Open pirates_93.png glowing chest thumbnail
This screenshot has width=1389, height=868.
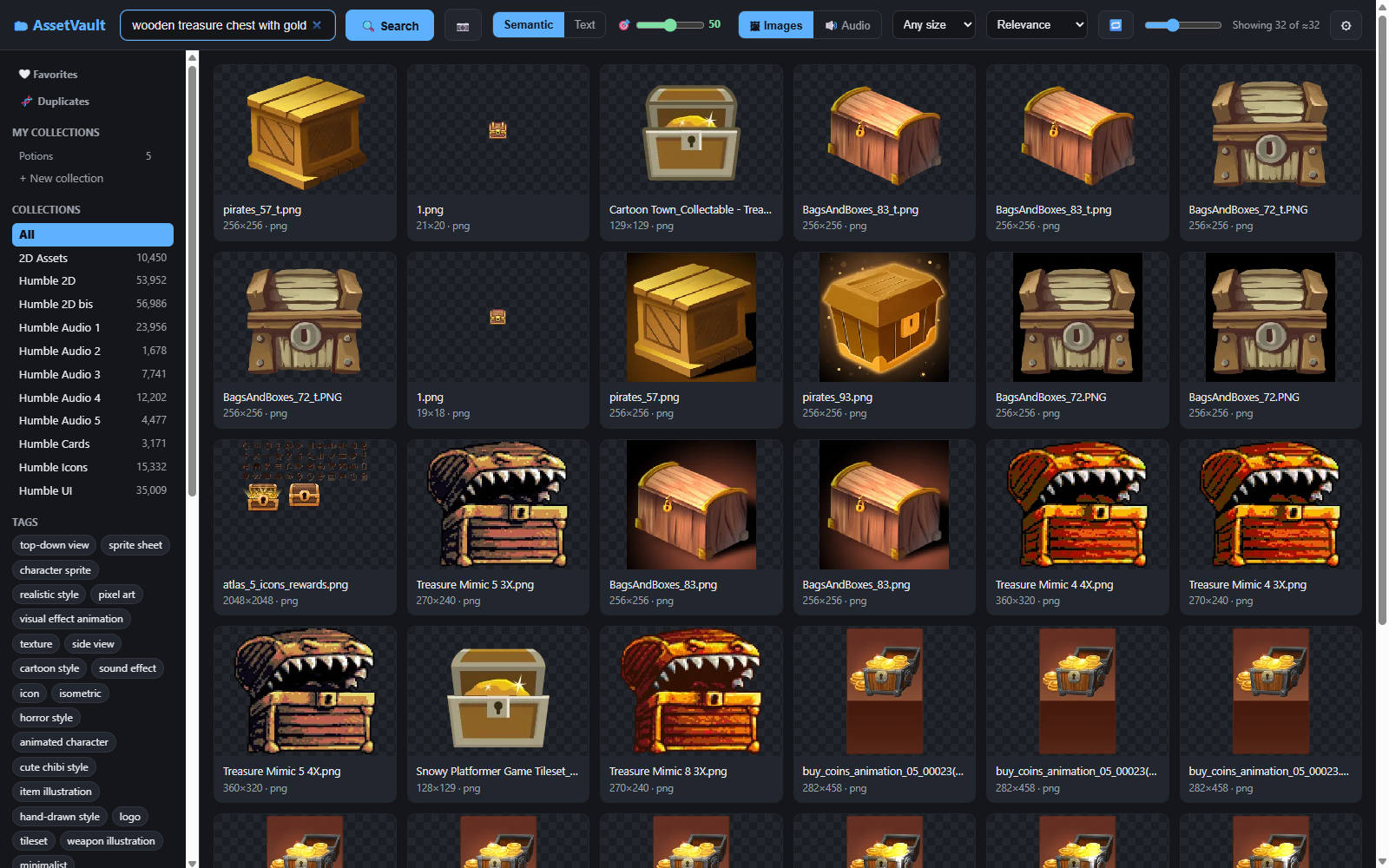(x=884, y=317)
